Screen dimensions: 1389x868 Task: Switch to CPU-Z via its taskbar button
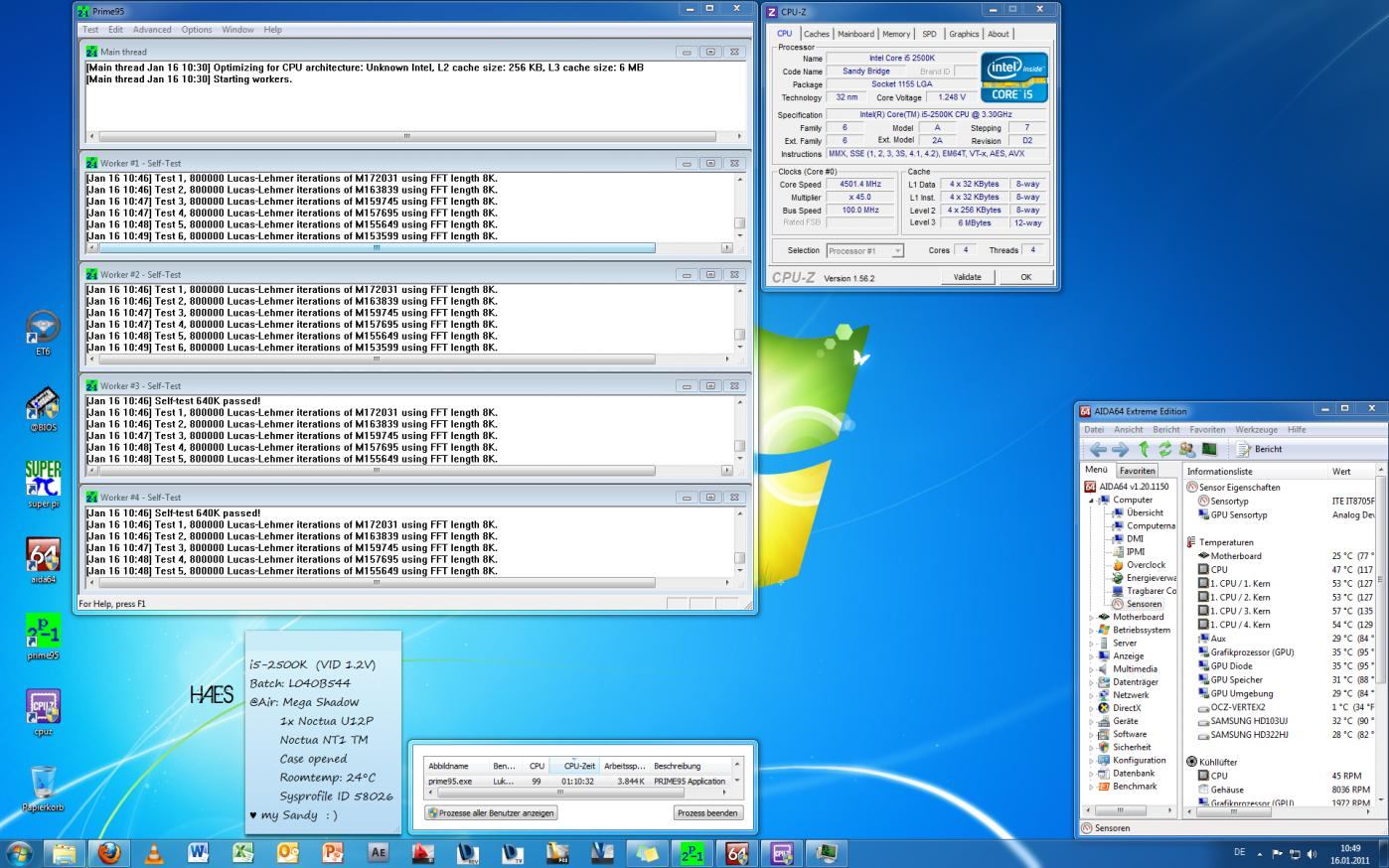(x=782, y=852)
